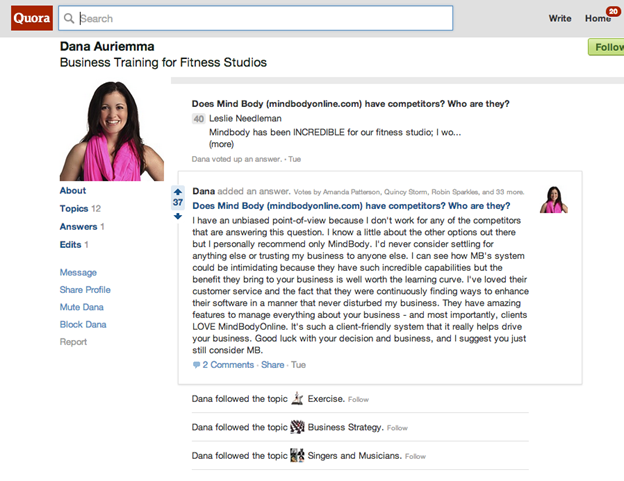Open the blue Mind Body question link in Dana's answer
This screenshot has height=481, width=624.
pyautogui.click(x=351, y=206)
